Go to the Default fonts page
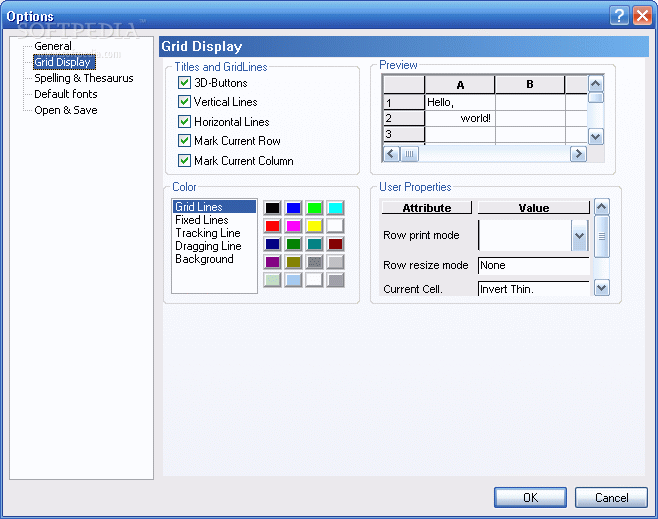Image resolution: width=658 pixels, height=519 pixels. click(66, 94)
